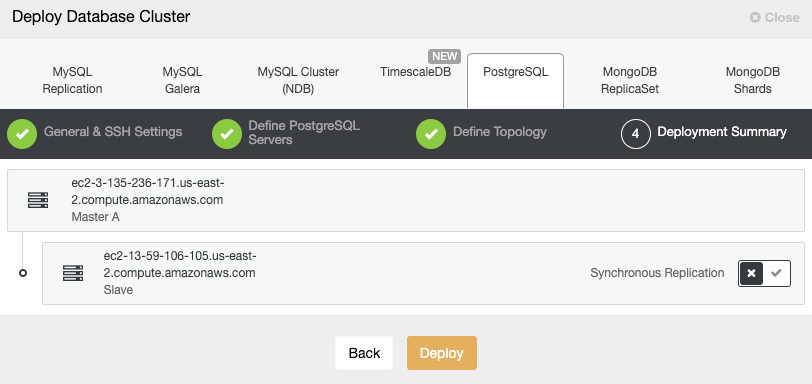Click the Define PostgreSQL Servers green checkmark

pyautogui.click(x=227, y=134)
